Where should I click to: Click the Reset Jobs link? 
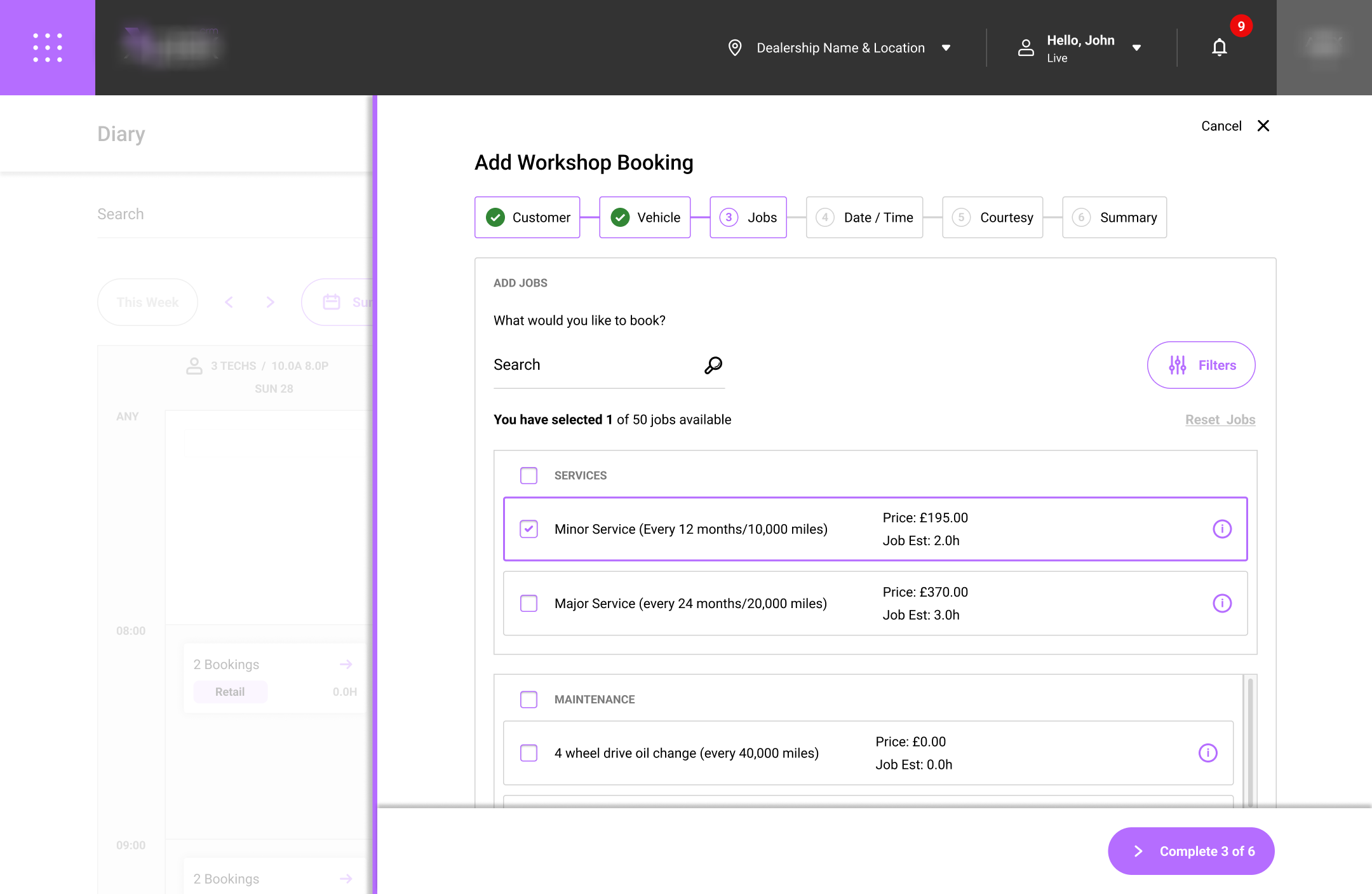pos(1220,419)
